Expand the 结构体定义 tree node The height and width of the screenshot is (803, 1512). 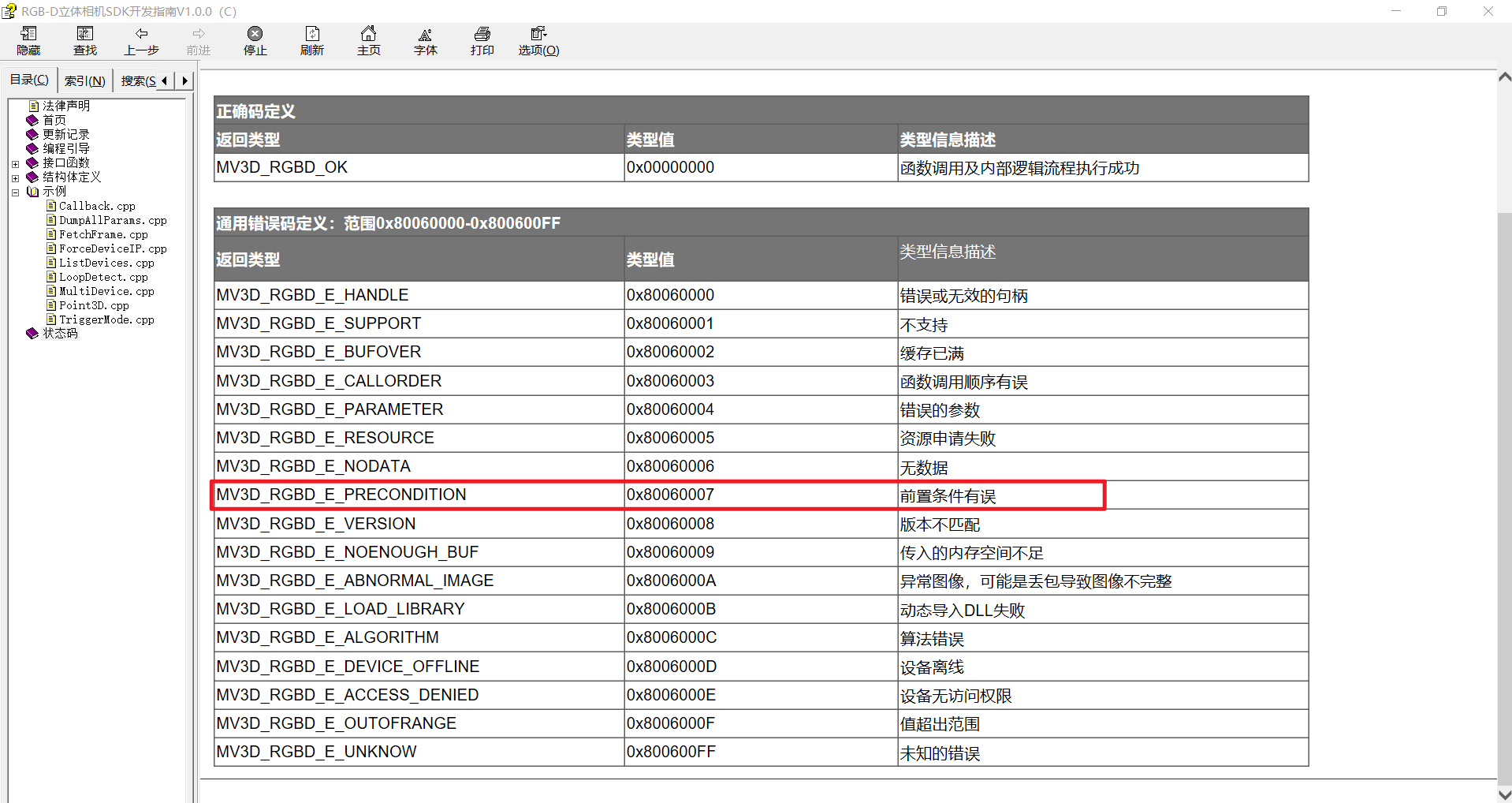click(x=15, y=177)
